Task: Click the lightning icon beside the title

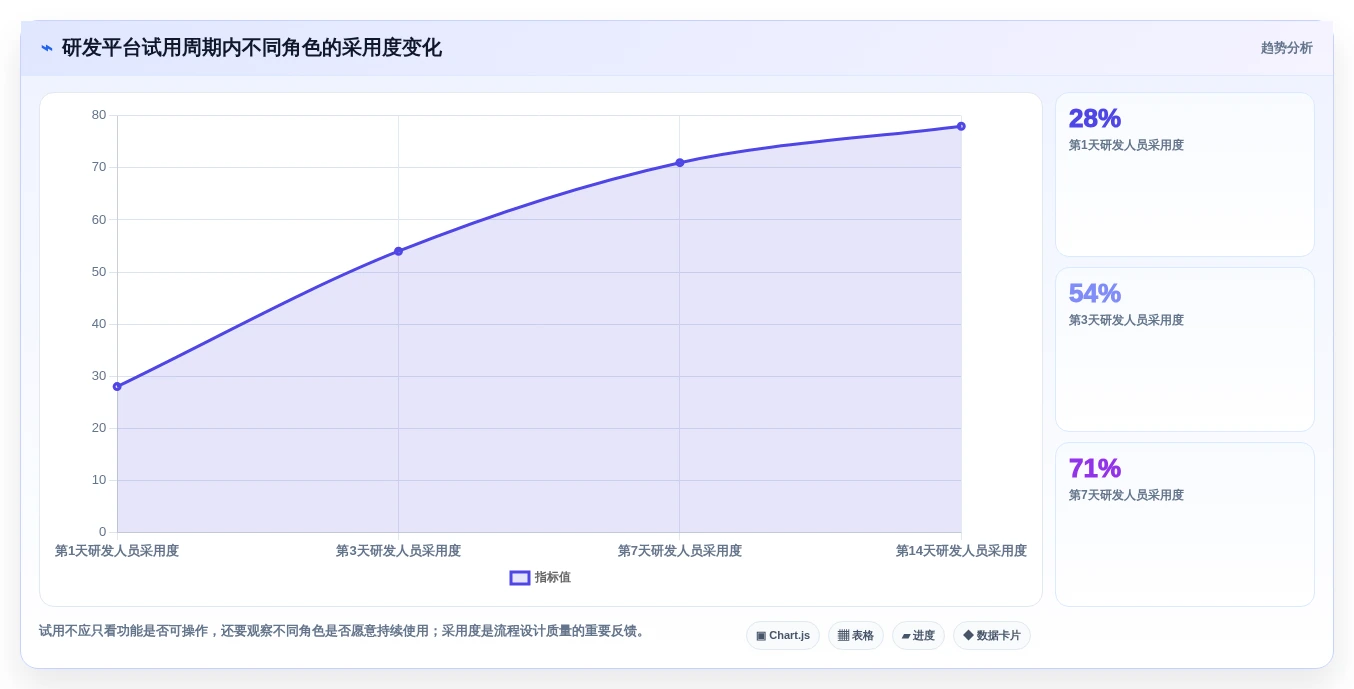Action: tap(46, 48)
